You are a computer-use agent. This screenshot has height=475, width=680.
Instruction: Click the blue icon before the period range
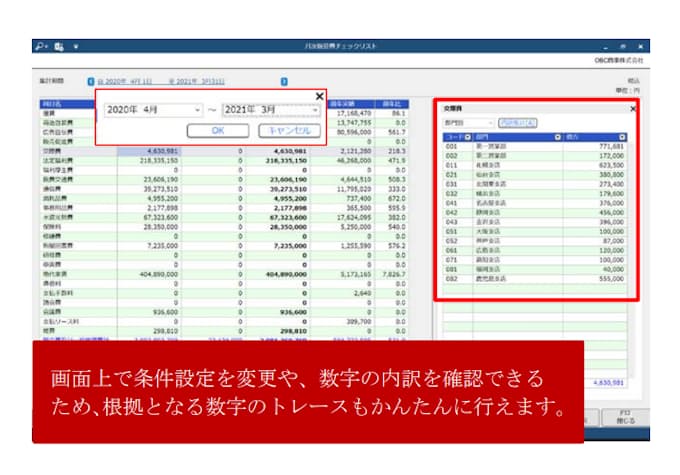91,81
